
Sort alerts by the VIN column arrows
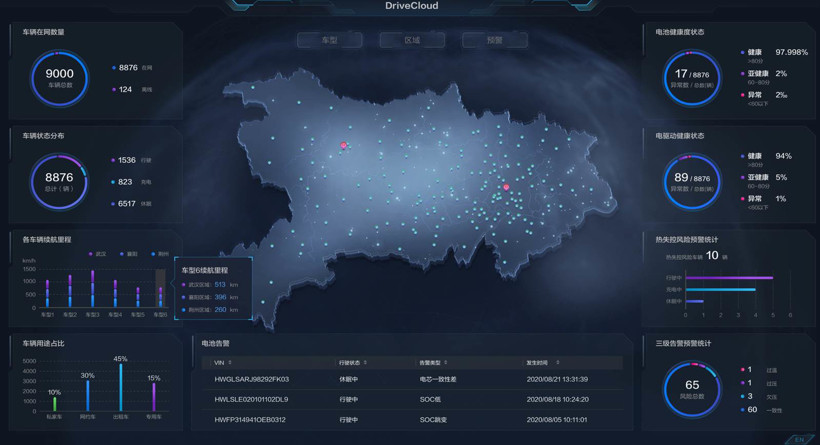pos(230,362)
